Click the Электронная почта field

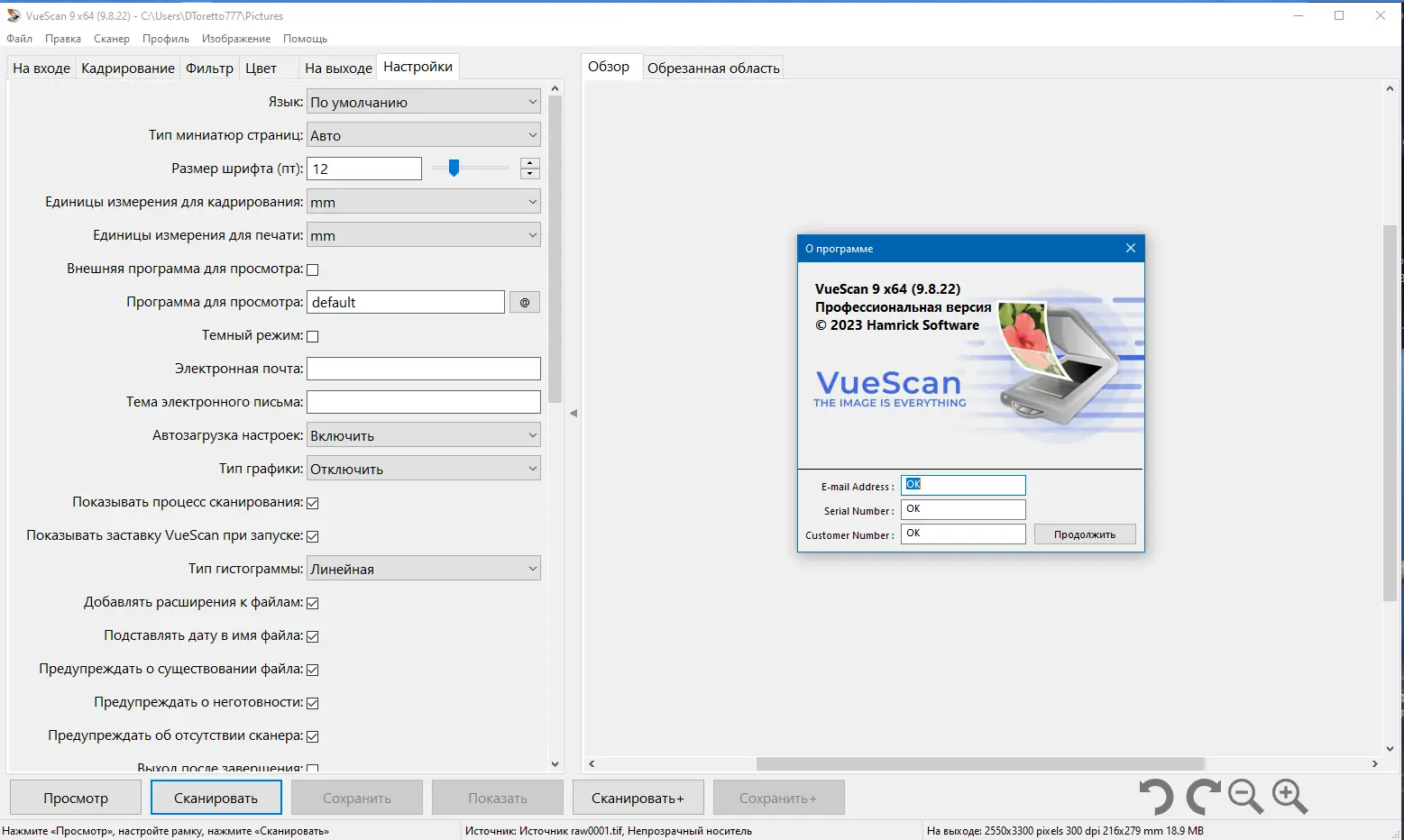(424, 369)
